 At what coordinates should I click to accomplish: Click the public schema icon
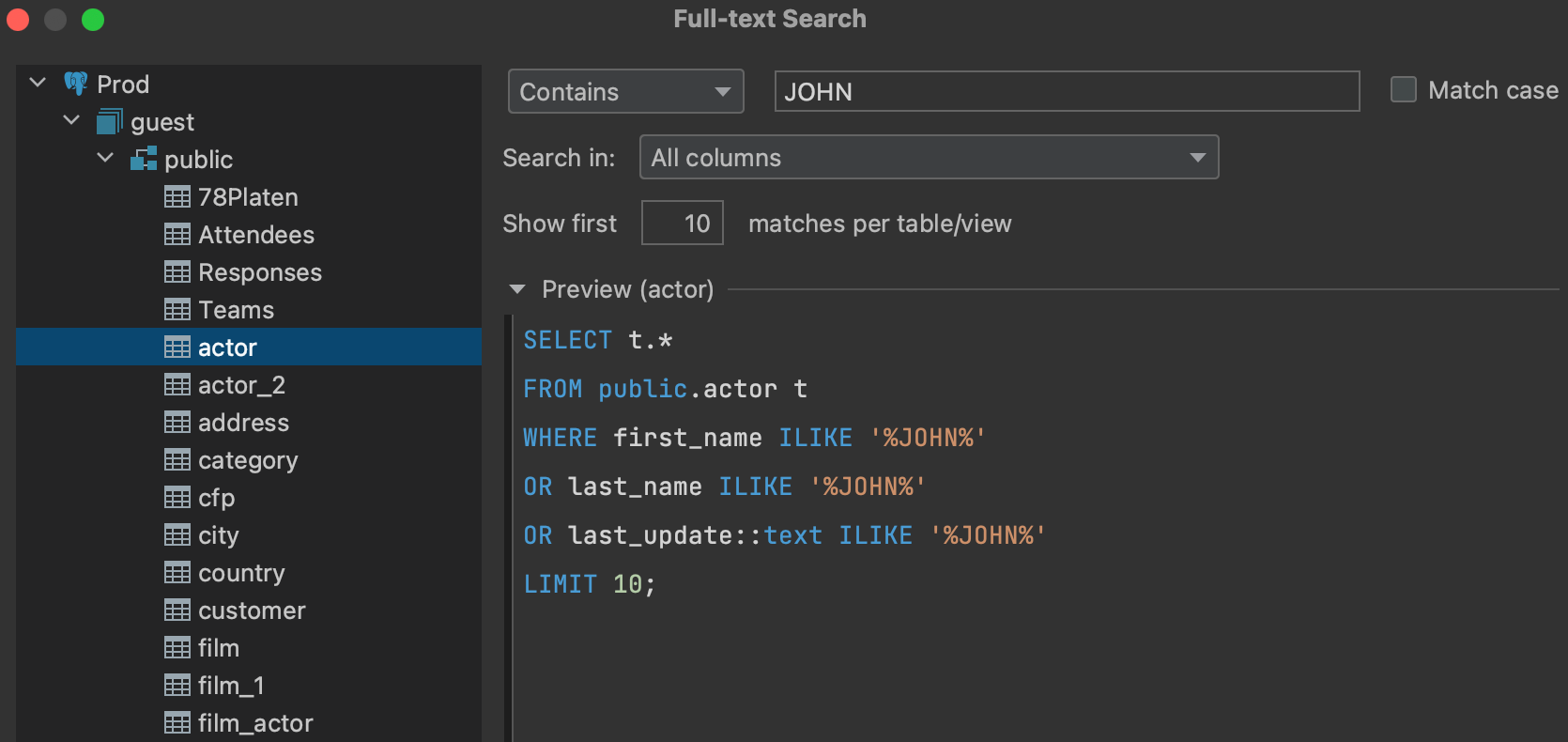tap(144, 159)
